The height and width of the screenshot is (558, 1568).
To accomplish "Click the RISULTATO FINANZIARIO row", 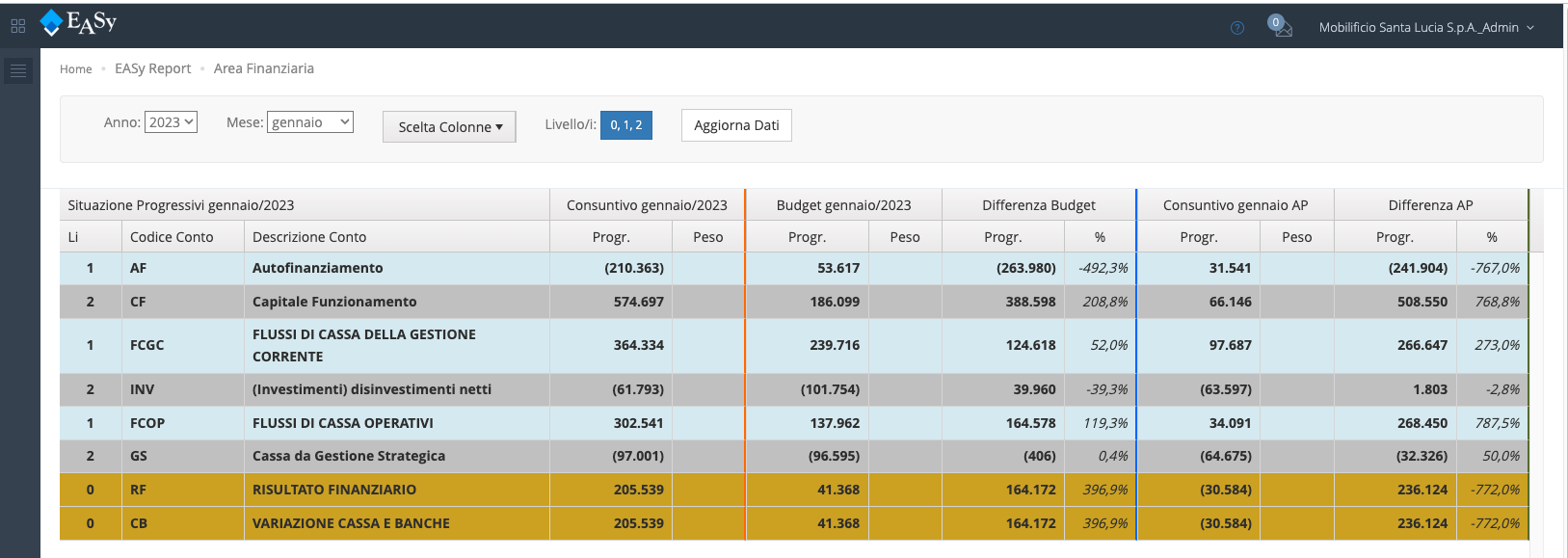I will click(334, 490).
